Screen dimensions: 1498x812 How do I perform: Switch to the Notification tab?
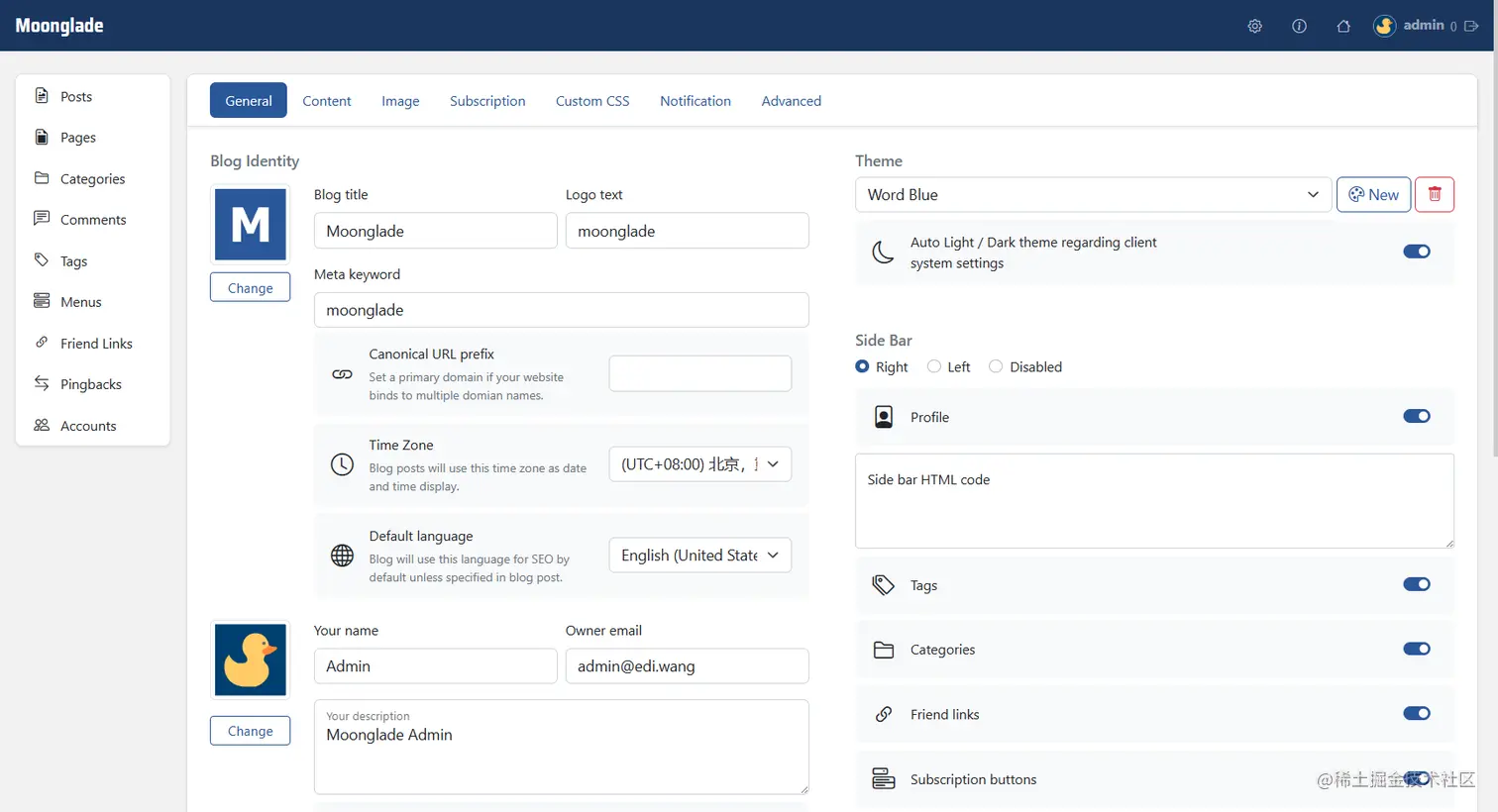pos(695,100)
